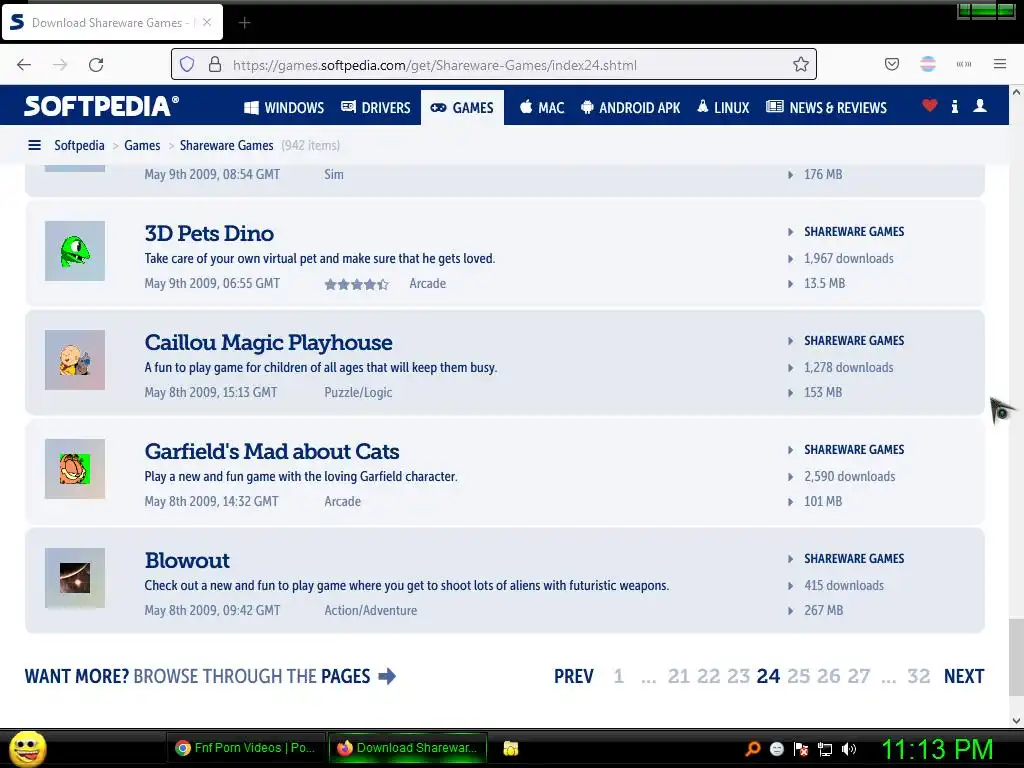Screen dimensions: 1024x768
Task: Open Firefox application menu hamburger
Action: (x=999, y=64)
